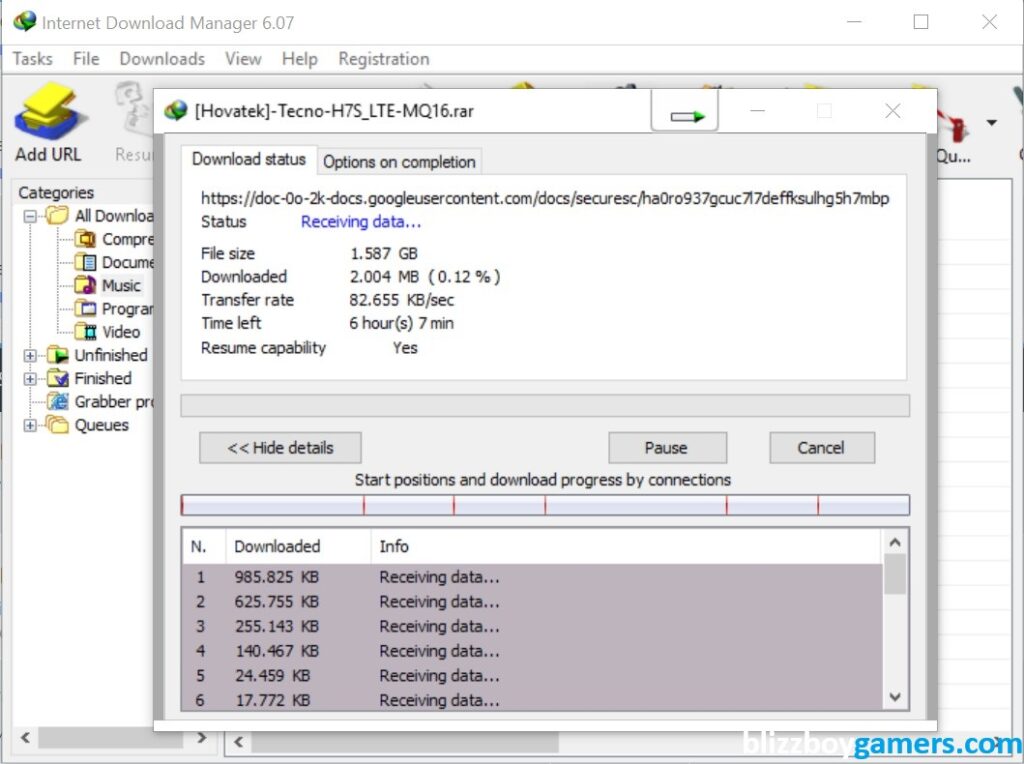Screen dimensions: 1024x764
Task: Select connection row 1 with 985.825 KB
Action: 532,577
